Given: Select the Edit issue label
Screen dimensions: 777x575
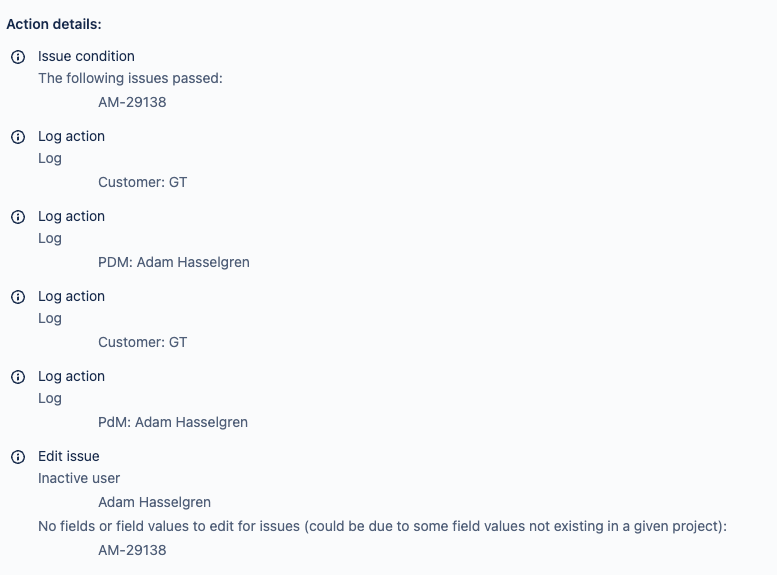Looking at the screenshot, I should coord(69,456).
